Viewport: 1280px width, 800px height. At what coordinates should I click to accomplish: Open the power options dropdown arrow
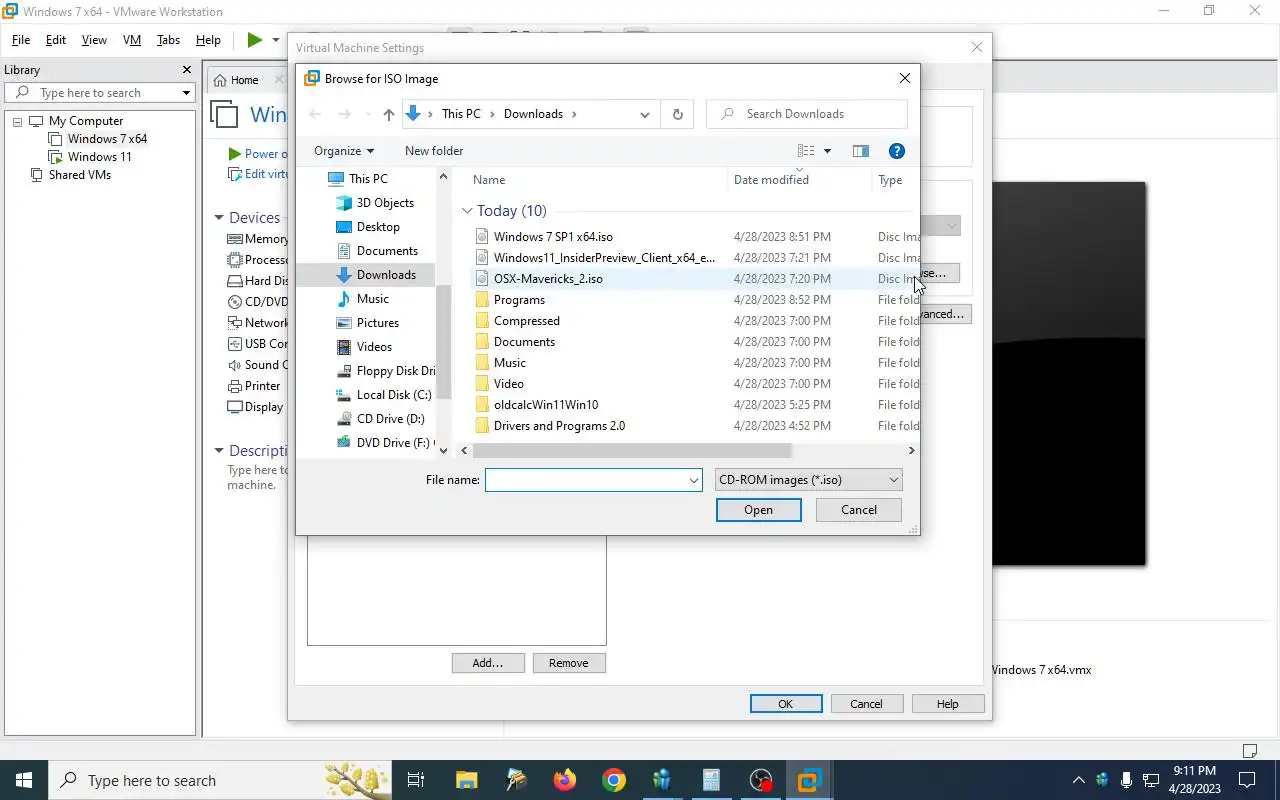[x=276, y=40]
